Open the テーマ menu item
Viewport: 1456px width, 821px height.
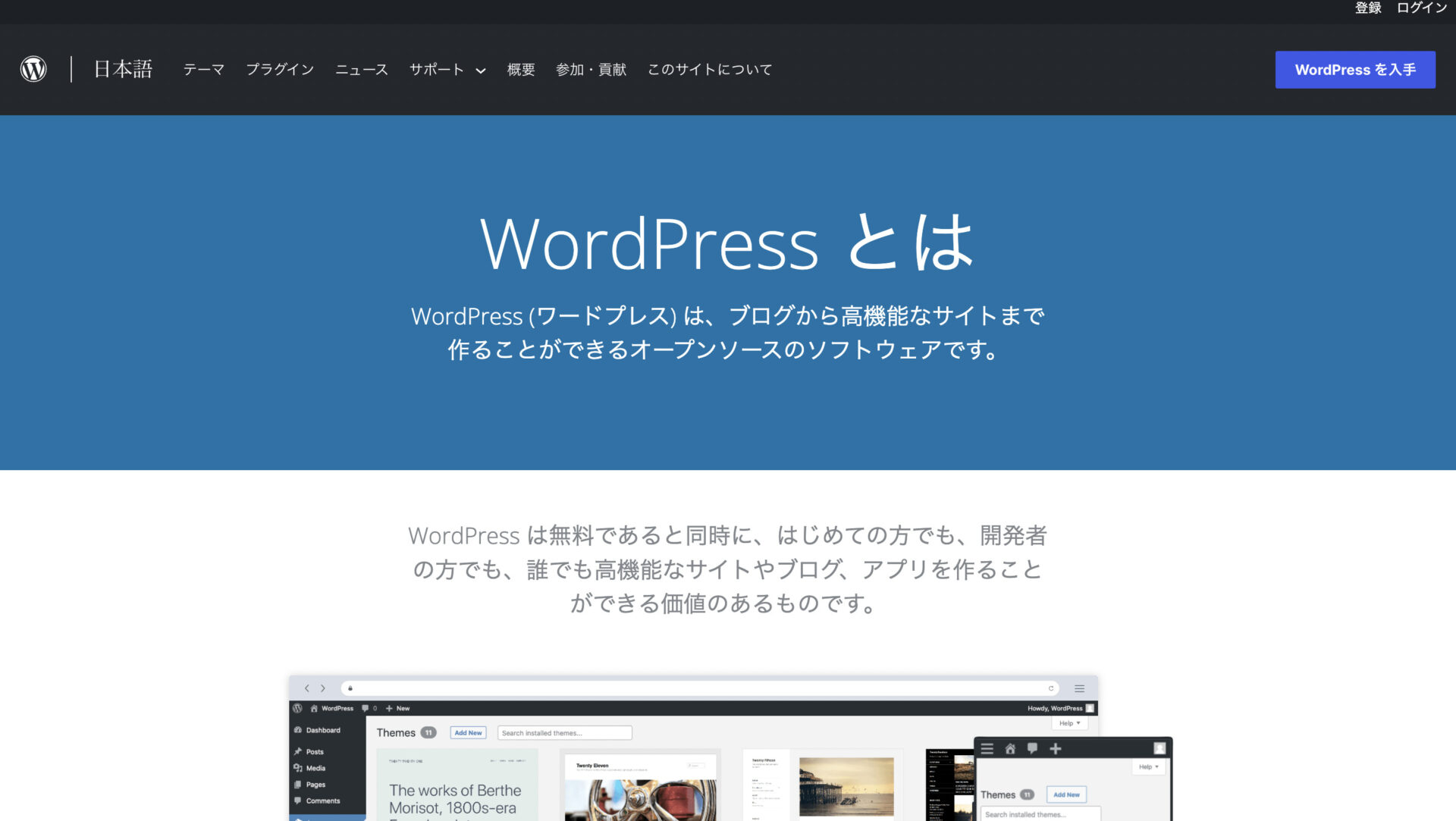203,70
